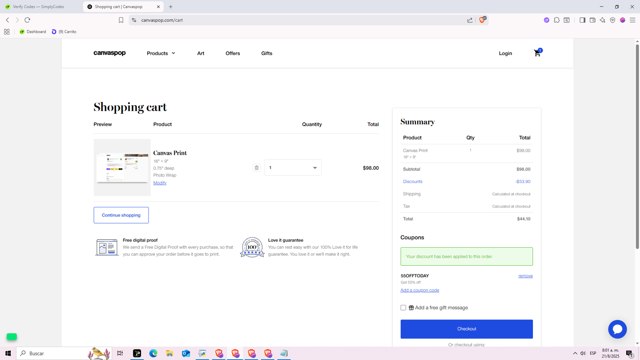Open the quantity dropdown
The height and width of the screenshot is (360, 640).
293,168
